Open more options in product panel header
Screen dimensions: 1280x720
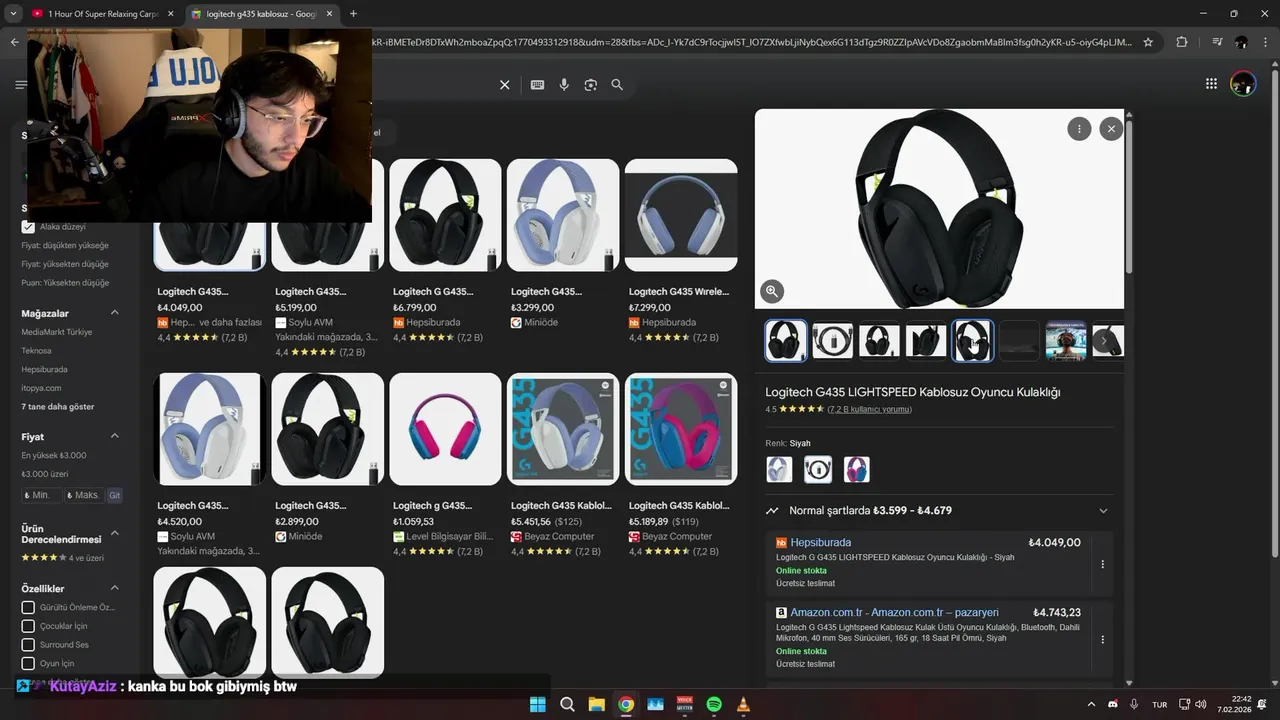coord(1079,128)
